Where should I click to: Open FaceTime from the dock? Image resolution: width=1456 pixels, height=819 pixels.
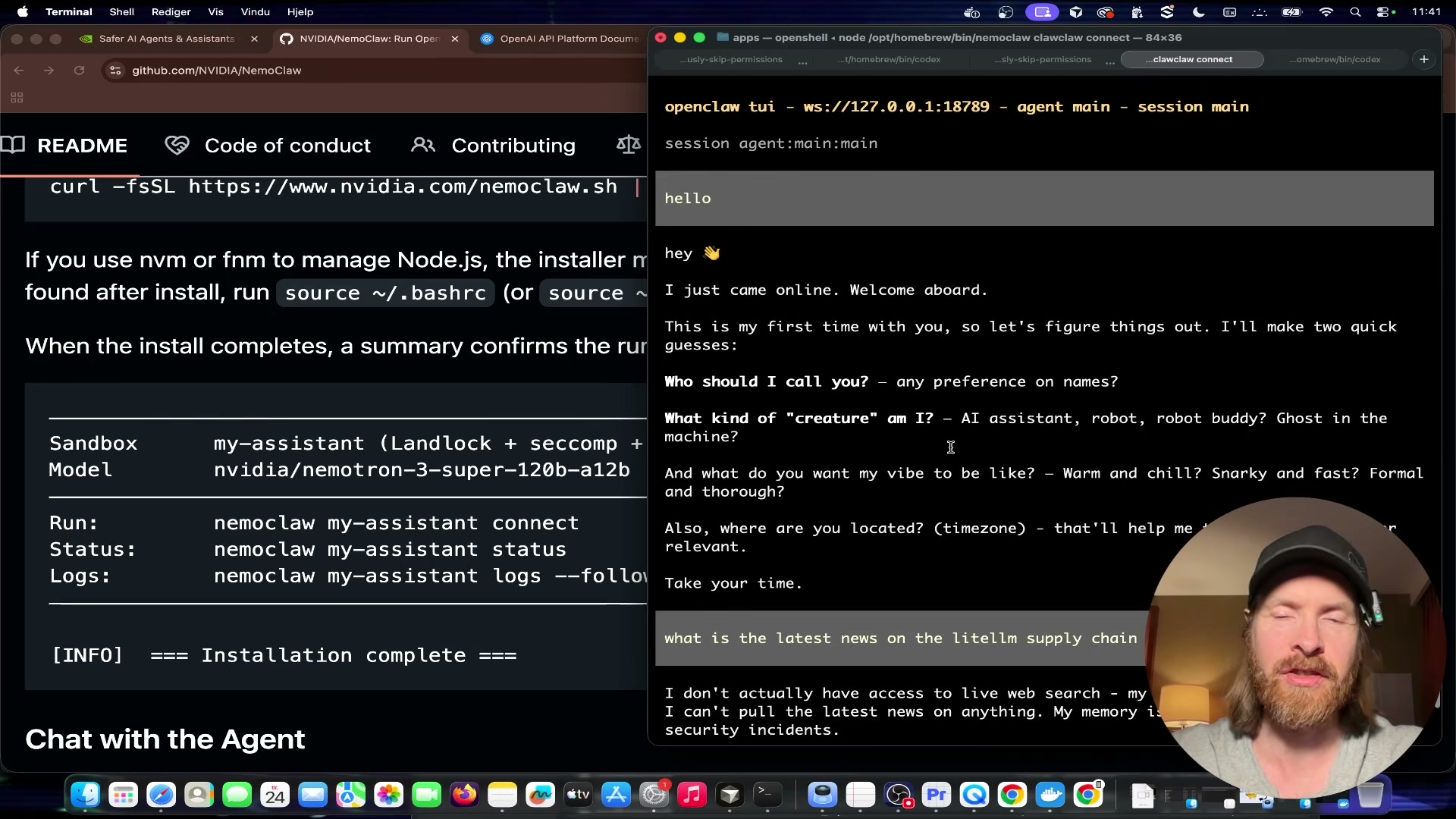point(426,795)
